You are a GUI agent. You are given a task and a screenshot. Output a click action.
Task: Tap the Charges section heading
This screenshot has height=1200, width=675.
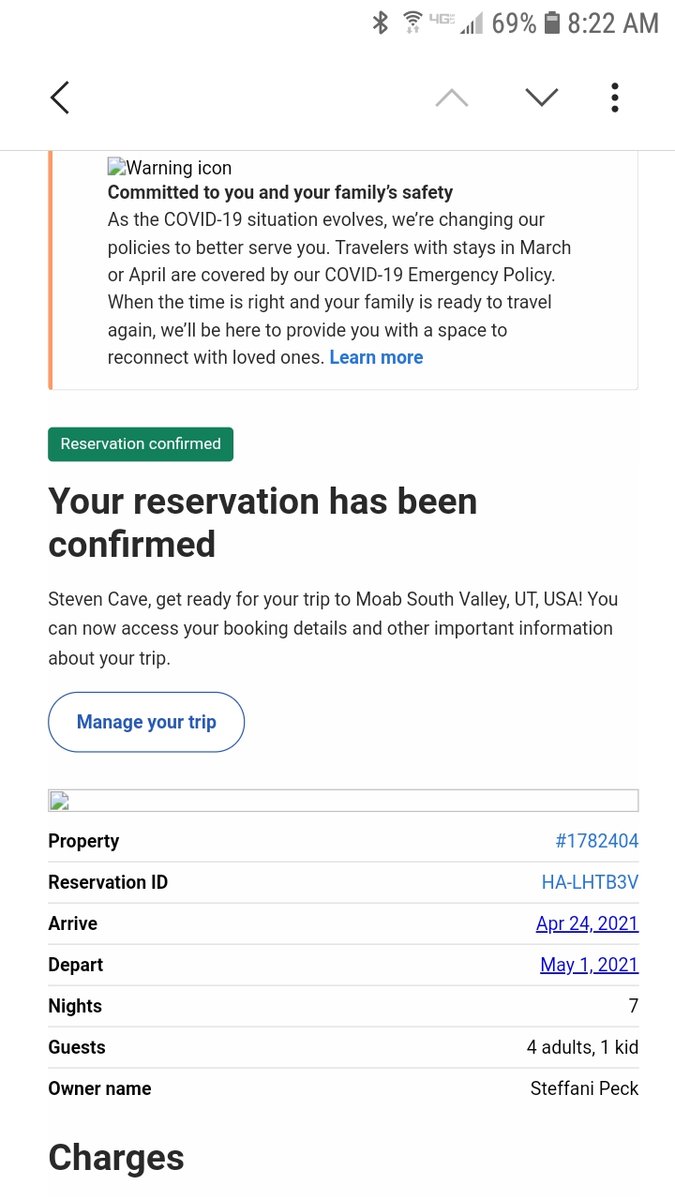pos(116,1157)
